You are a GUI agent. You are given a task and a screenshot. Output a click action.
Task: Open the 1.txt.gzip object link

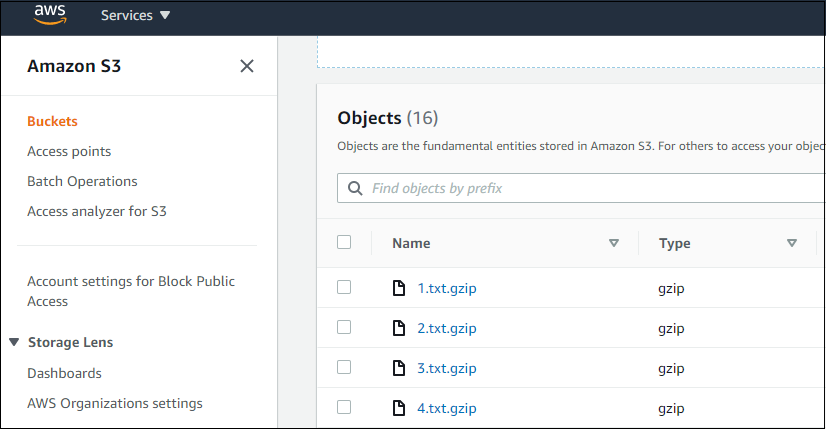pos(447,288)
